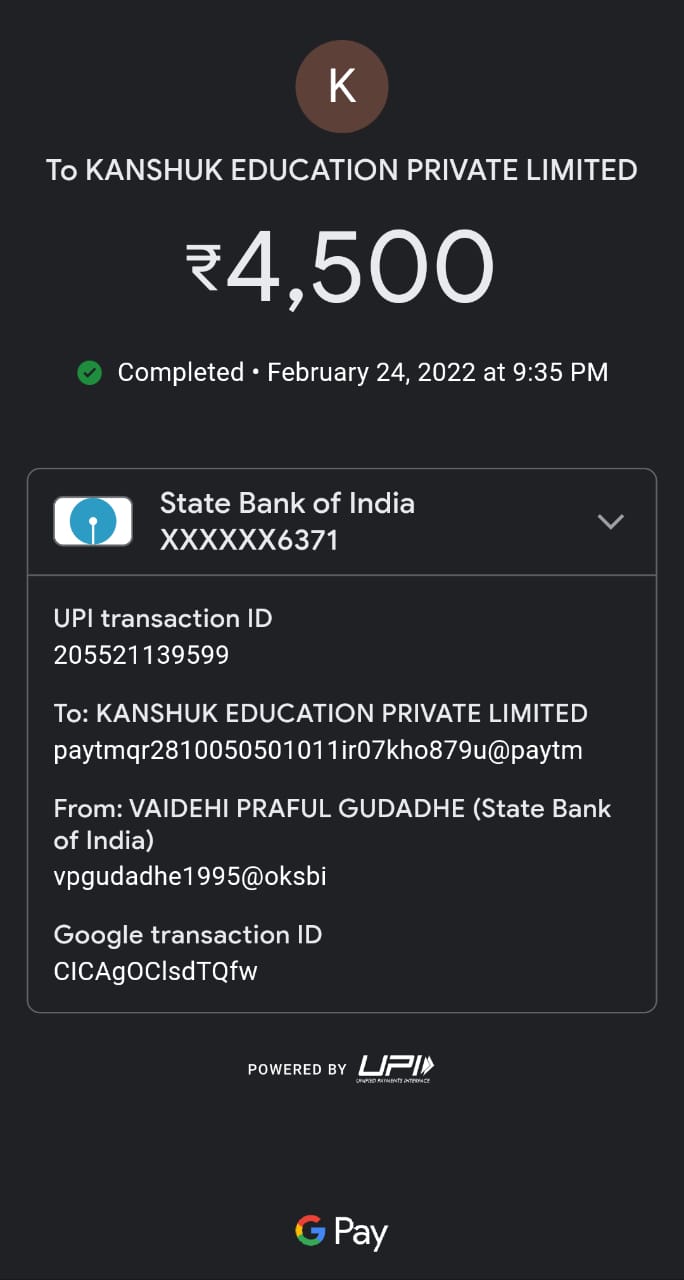
Task: Click the recipient paytm UPI address
Action: (318, 750)
